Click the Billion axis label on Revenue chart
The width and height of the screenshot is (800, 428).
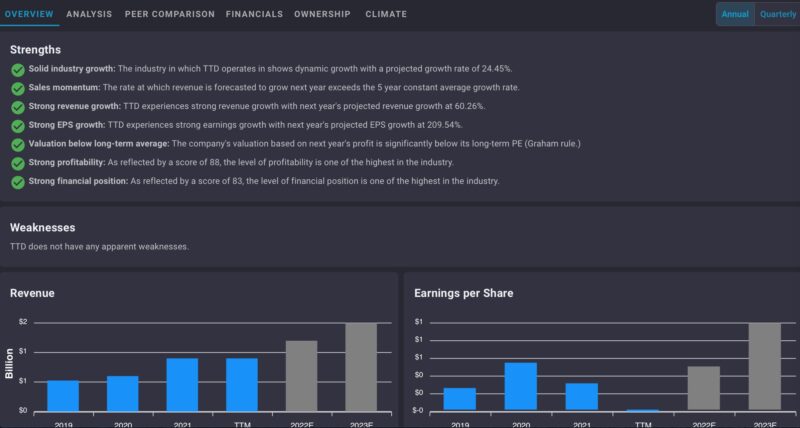9,363
